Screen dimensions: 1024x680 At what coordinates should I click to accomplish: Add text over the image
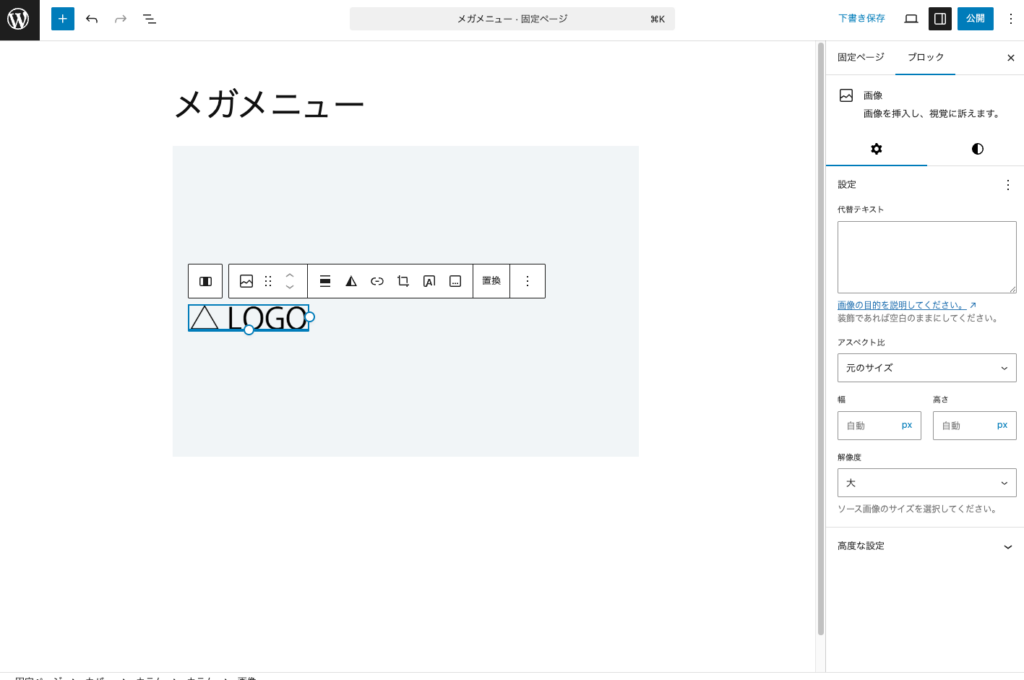(x=427, y=281)
